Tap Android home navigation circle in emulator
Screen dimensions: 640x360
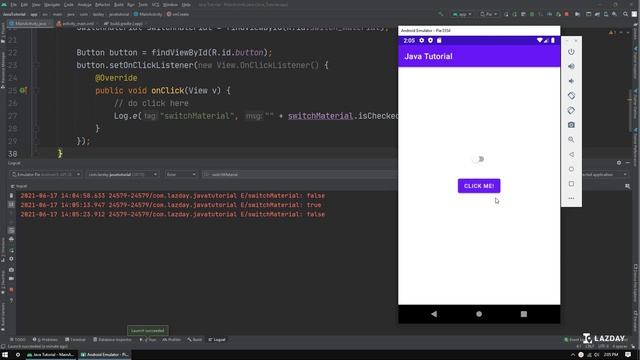(x=479, y=314)
